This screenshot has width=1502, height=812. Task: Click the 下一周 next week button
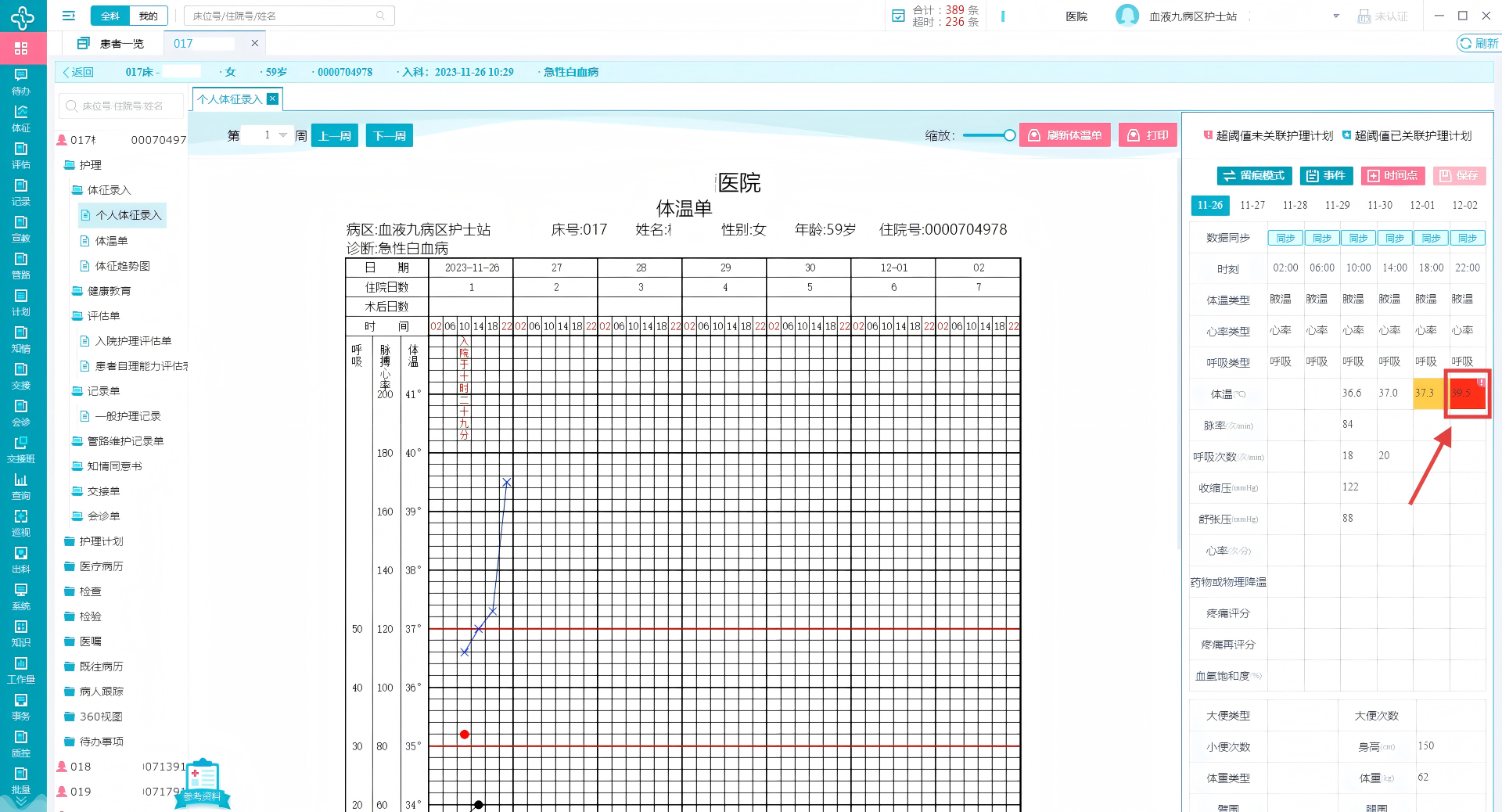(389, 136)
